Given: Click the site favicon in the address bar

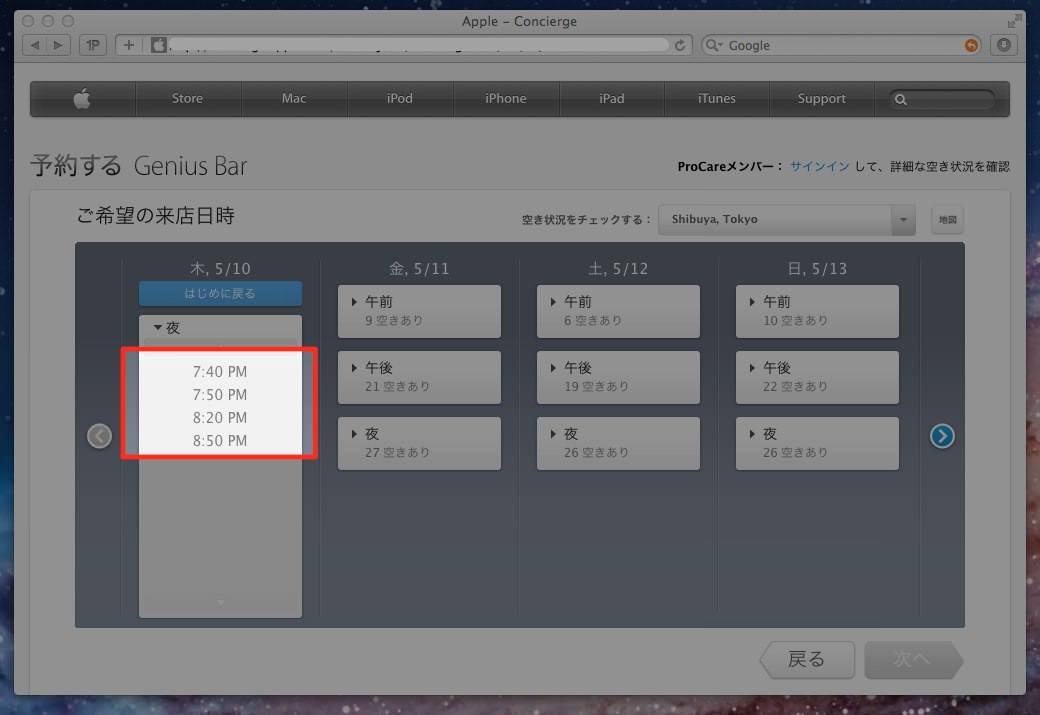Looking at the screenshot, I should [159, 45].
